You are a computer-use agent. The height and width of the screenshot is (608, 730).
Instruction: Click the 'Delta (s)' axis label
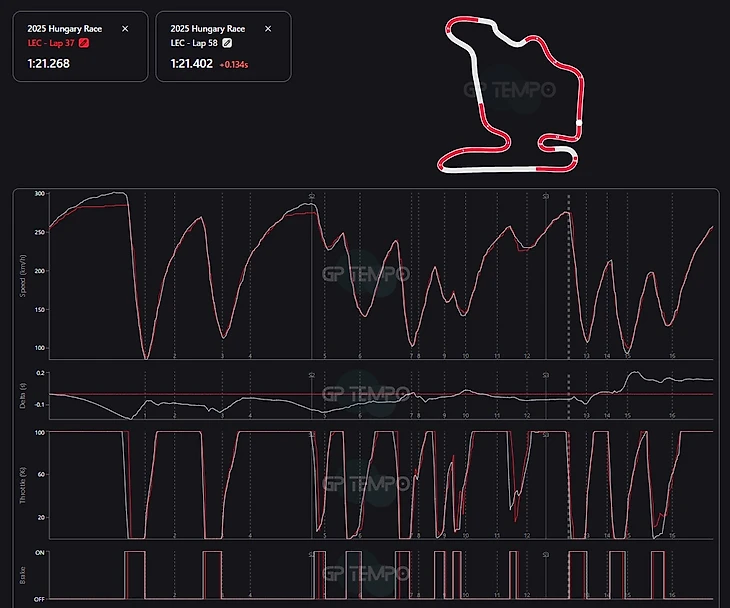tap(23, 396)
